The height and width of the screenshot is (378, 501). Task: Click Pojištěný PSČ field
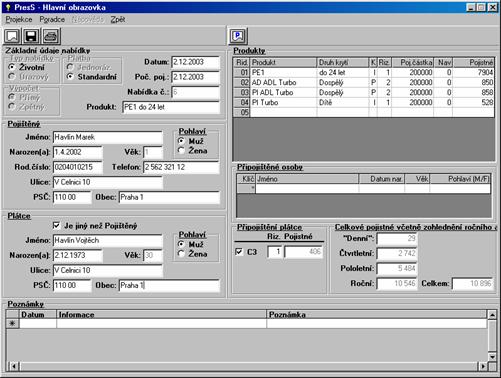72,197
